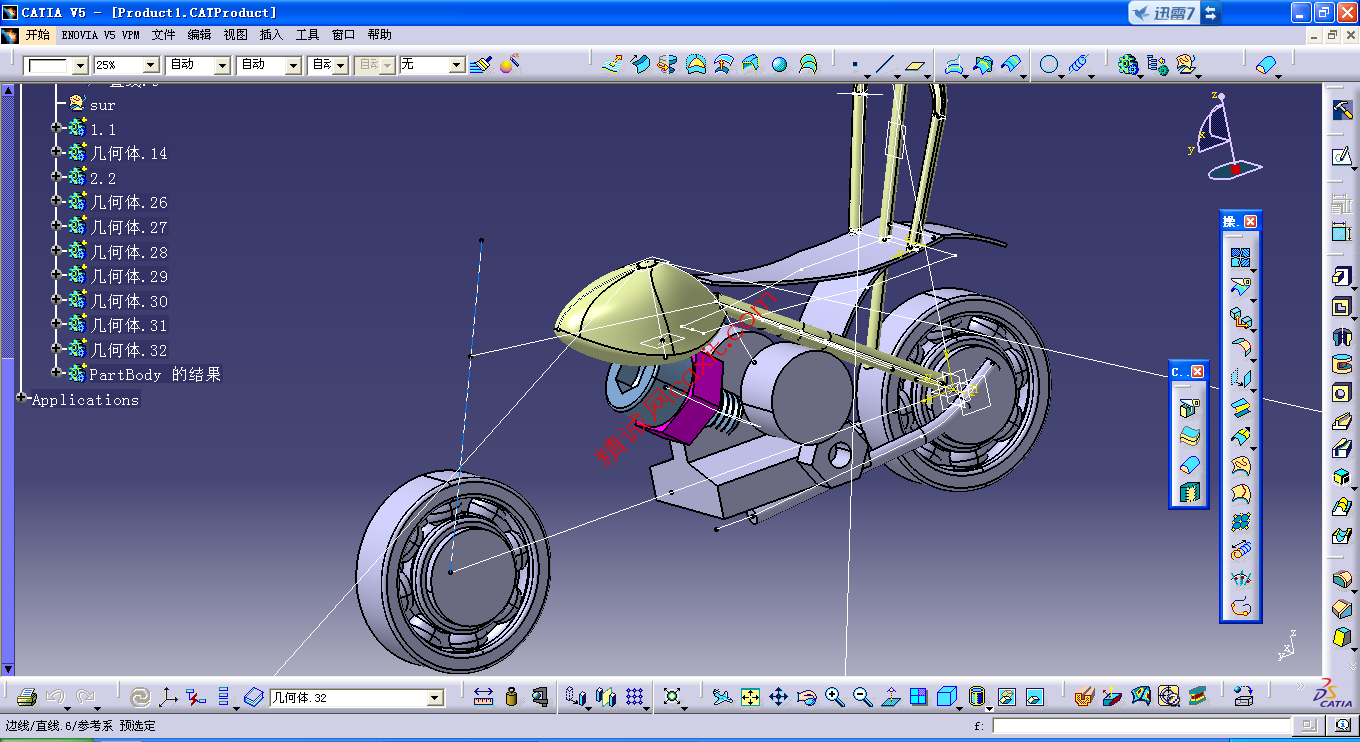This screenshot has width=1360, height=742.
Task: Open the layer dropdown showing 无
Action: pos(456,65)
